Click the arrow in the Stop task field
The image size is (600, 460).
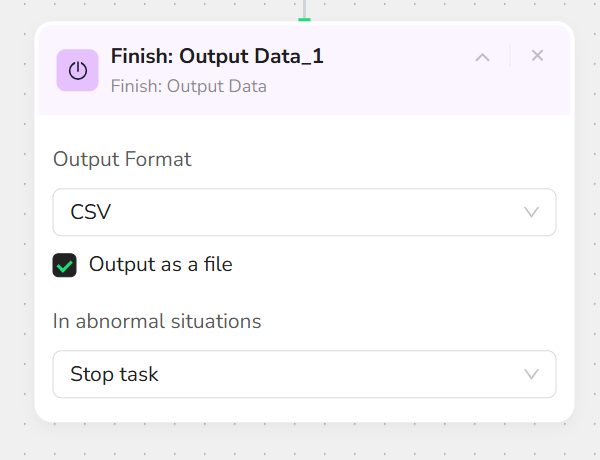click(x=531, y=374)
